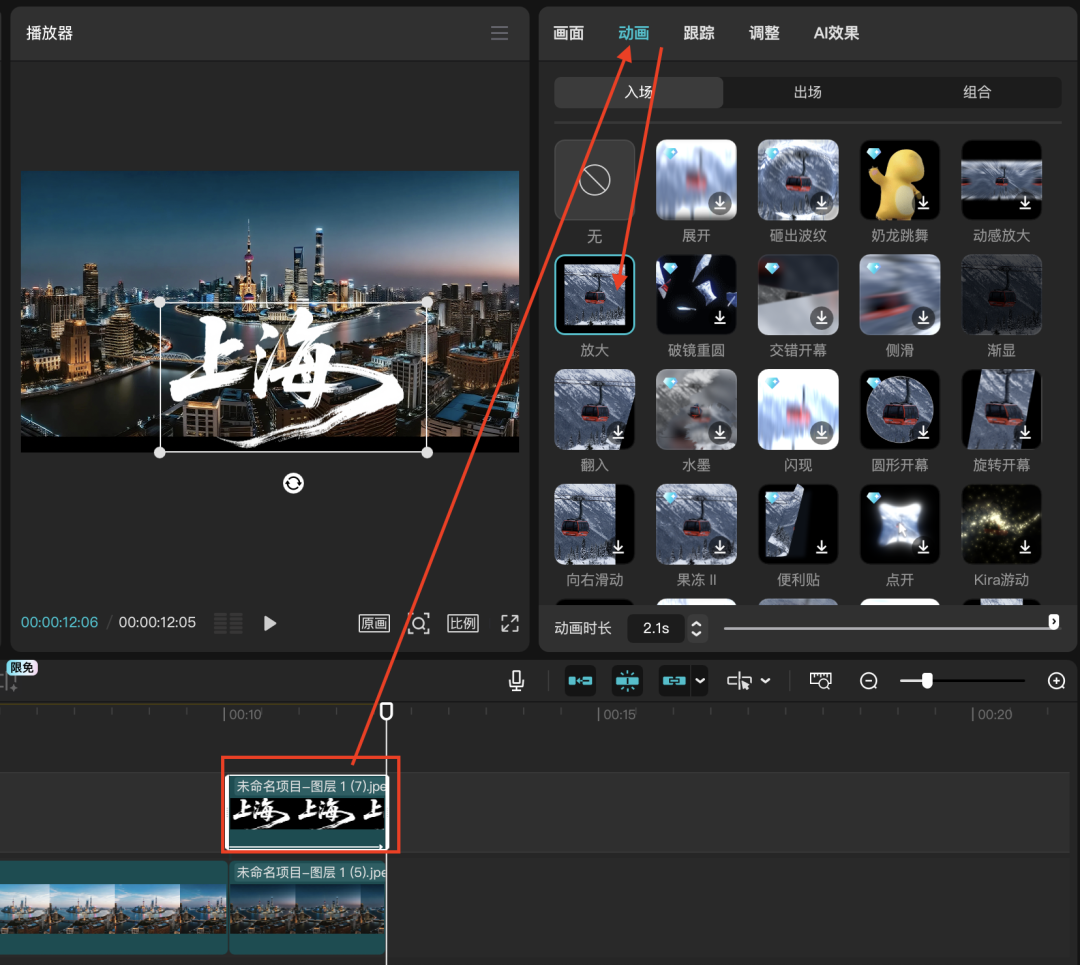Screen dimensions: 1080x965
Task: Select the 出场 animation tab
Action: click(x=807, y=92)
